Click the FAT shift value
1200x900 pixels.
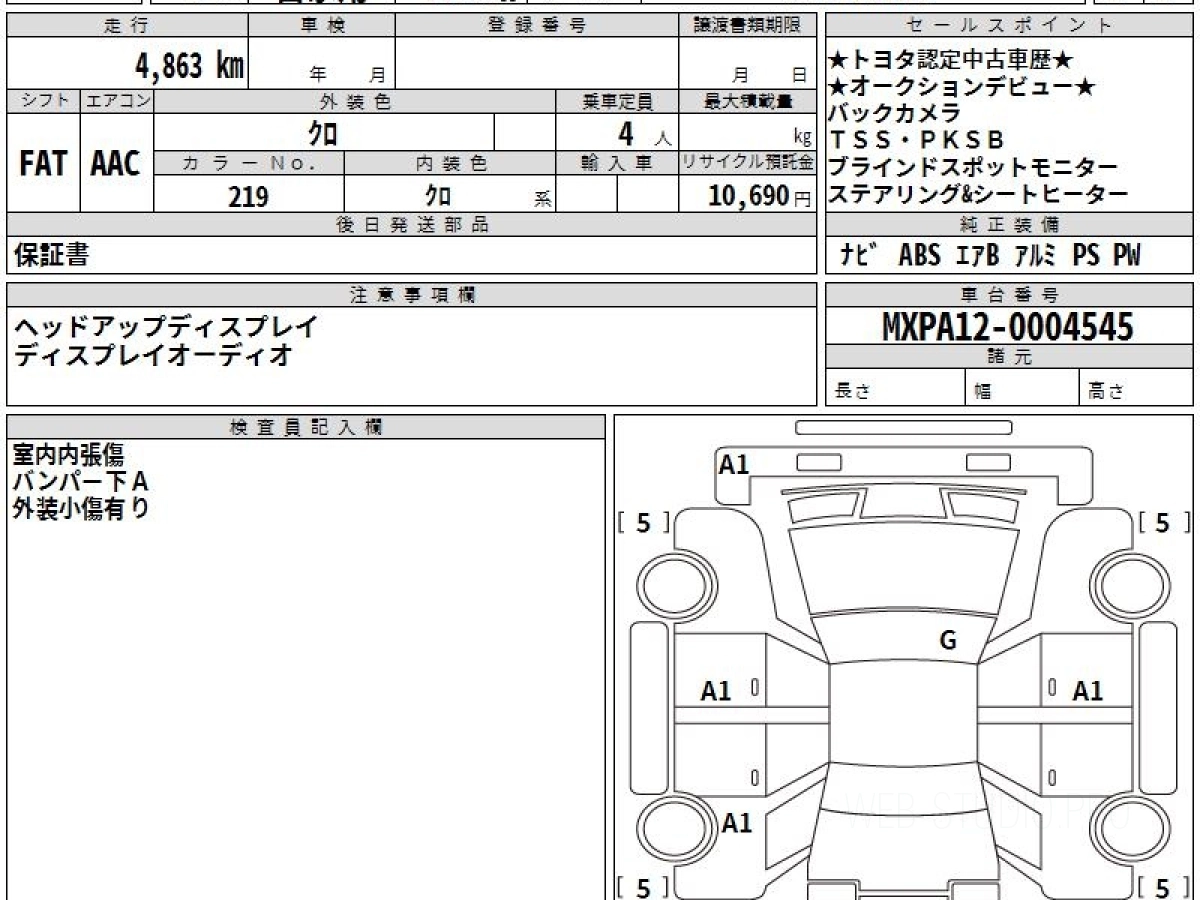tap(43, 164)
